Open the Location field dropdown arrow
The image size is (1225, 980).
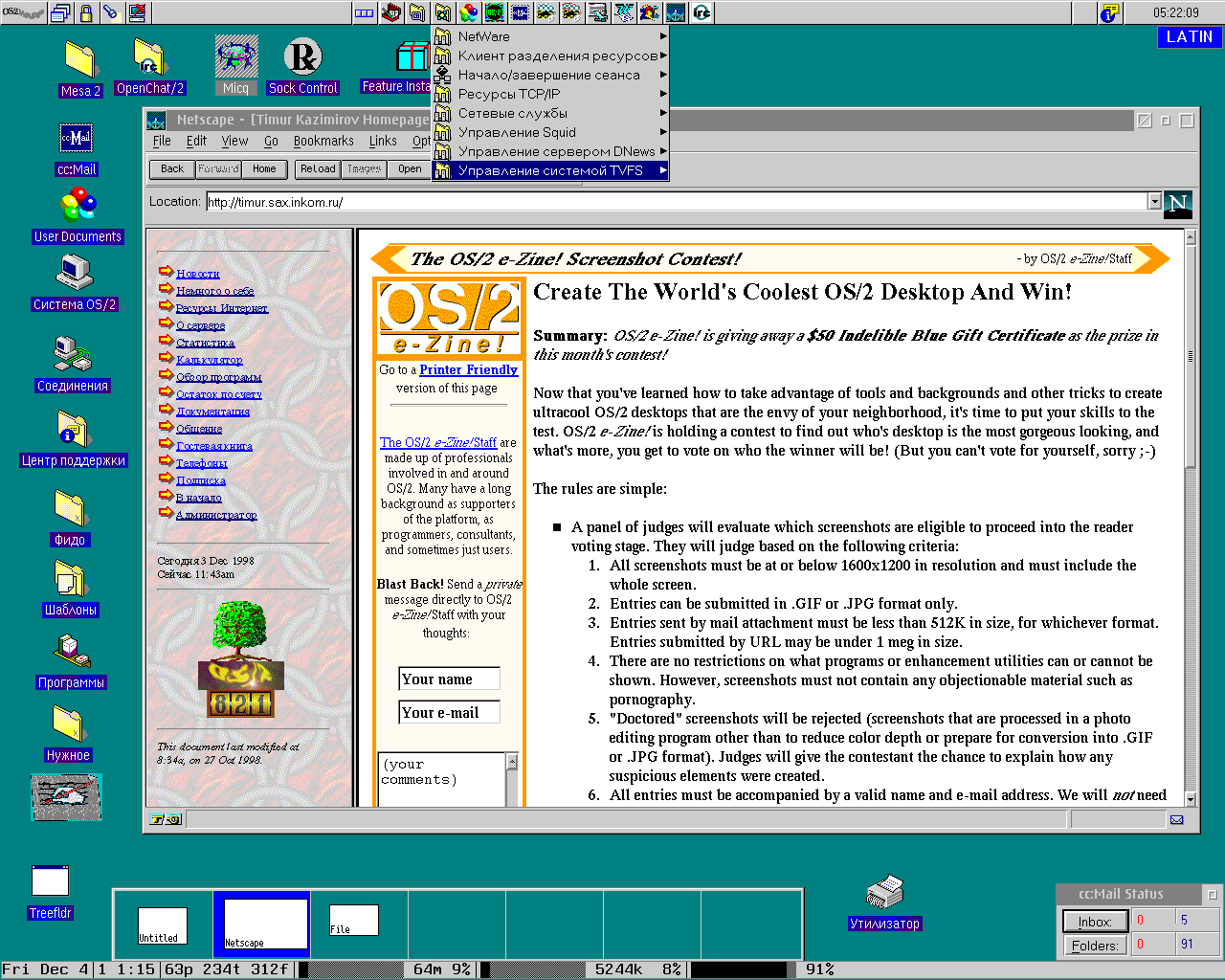[1154, 202]
